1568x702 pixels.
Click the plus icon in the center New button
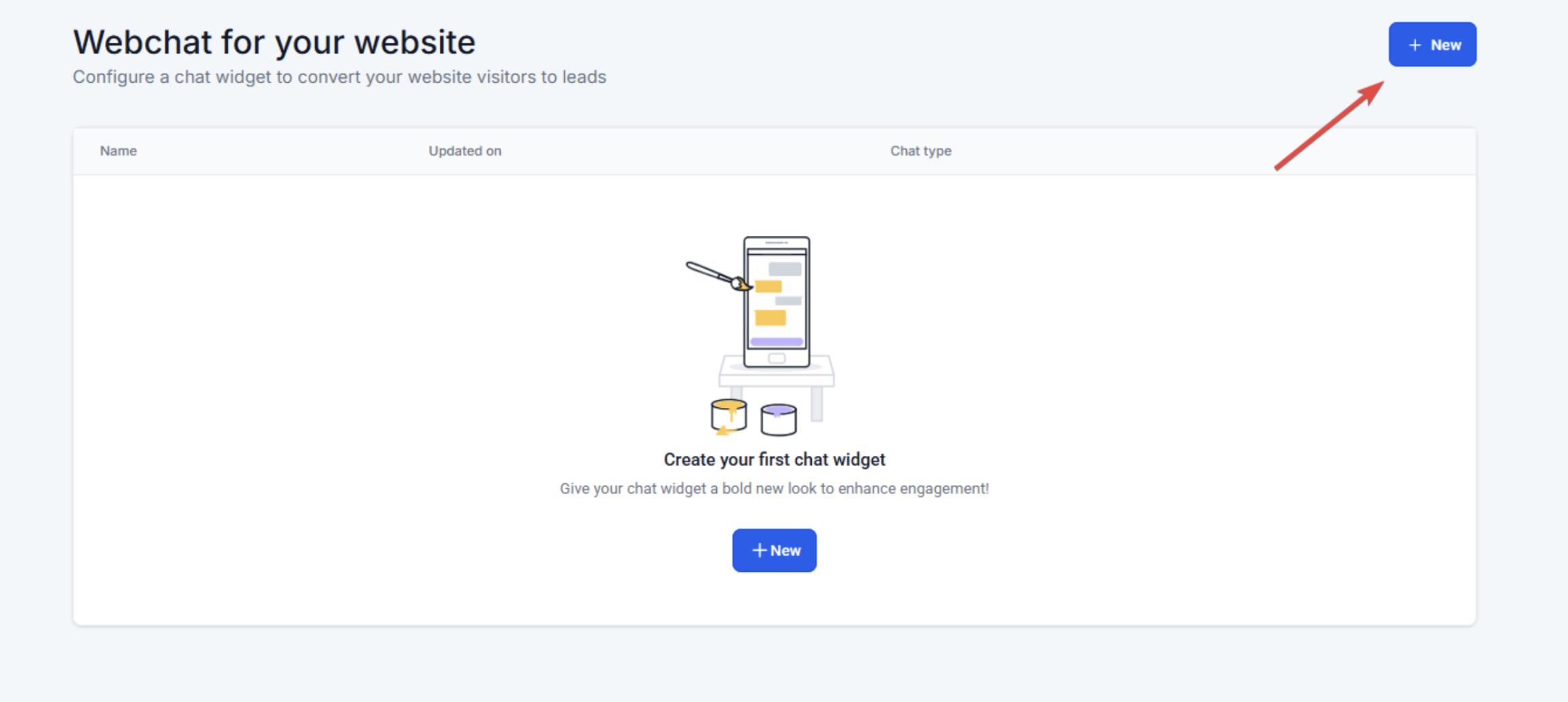(759, 550)
